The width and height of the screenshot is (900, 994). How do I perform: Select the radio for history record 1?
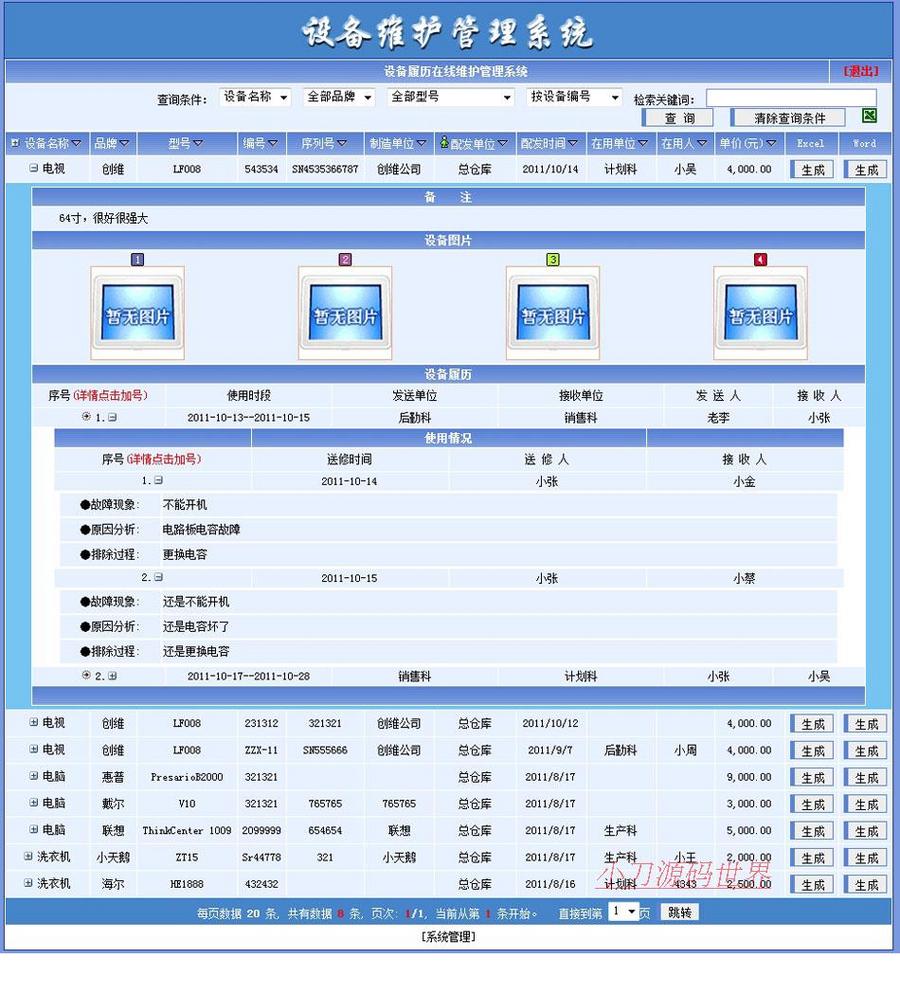[86, 416]
